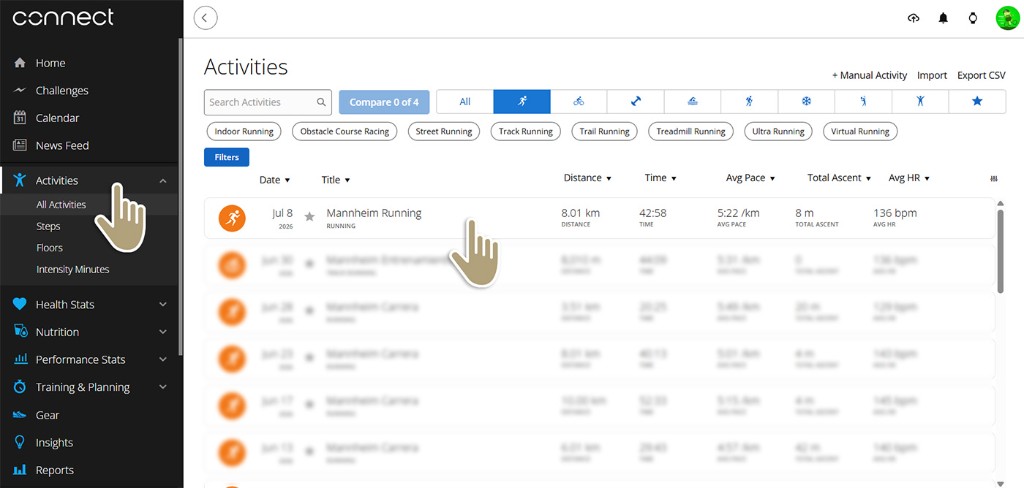Select the Swimming activity type tab

(692, 102)
